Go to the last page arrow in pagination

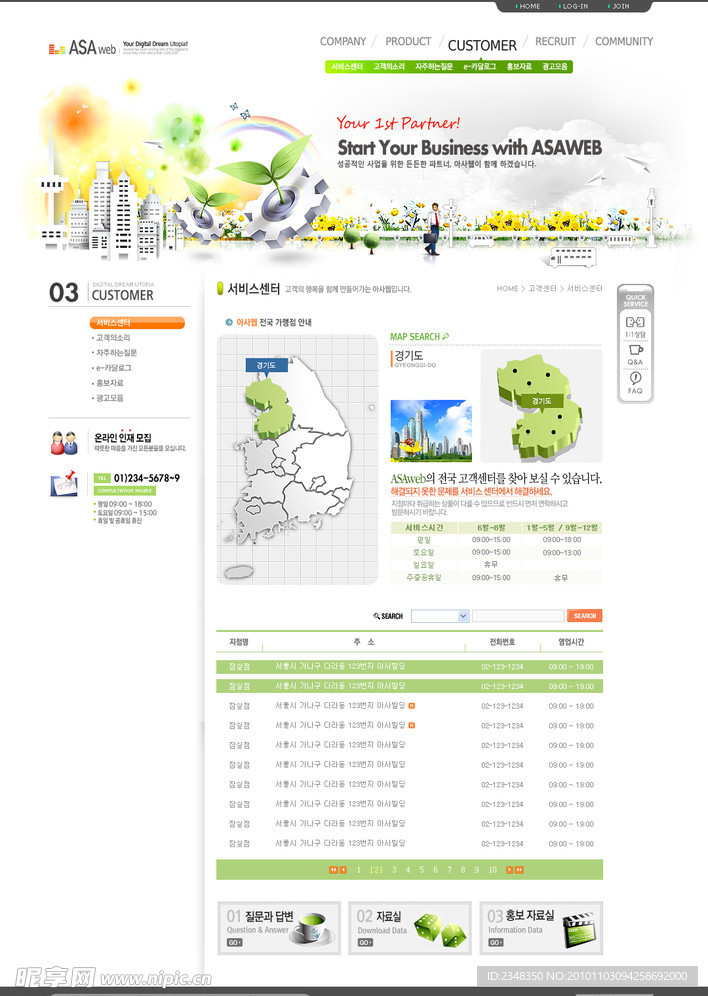tap(519, 870)
